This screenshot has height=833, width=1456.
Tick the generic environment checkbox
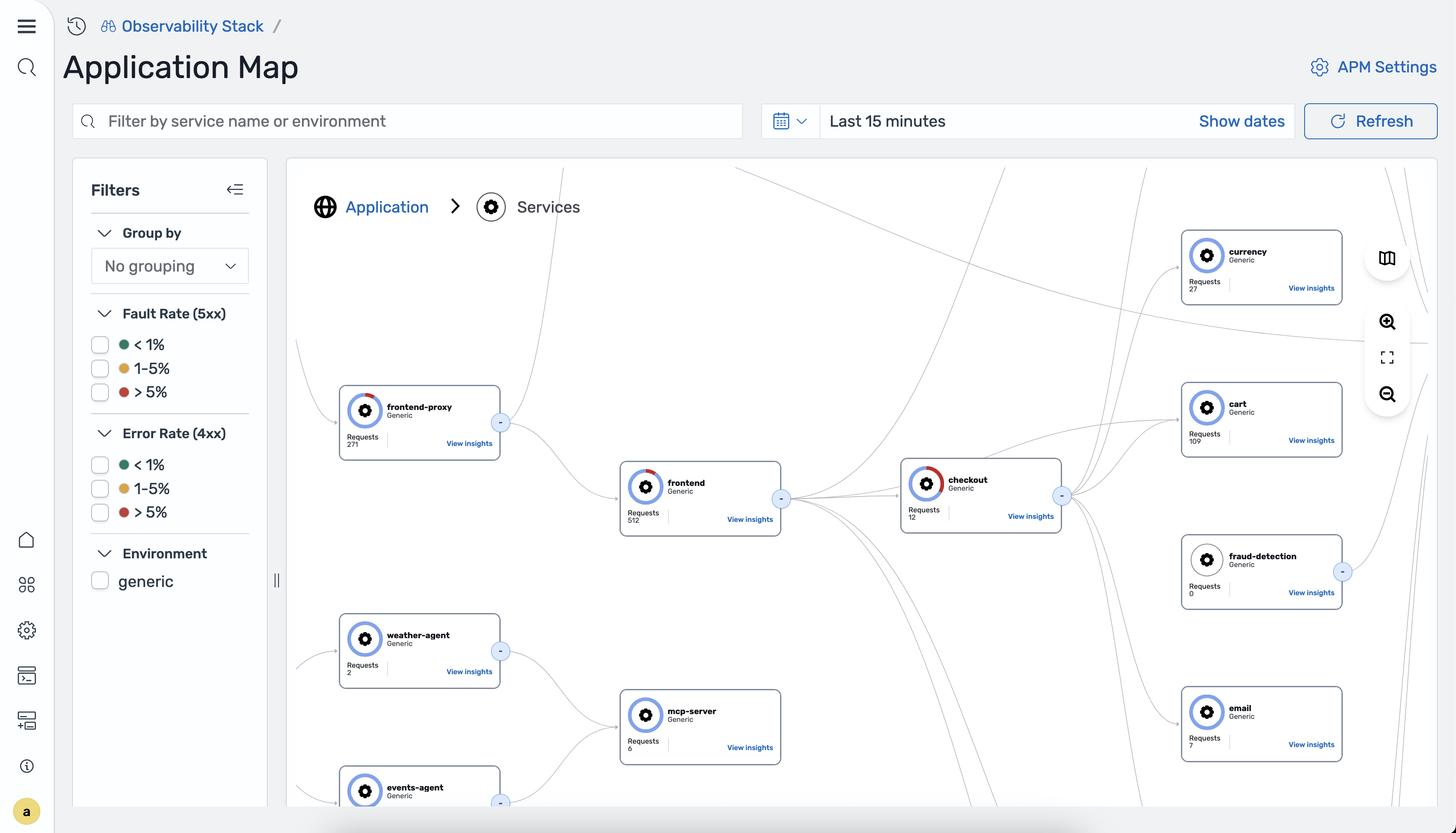[100, 580]
